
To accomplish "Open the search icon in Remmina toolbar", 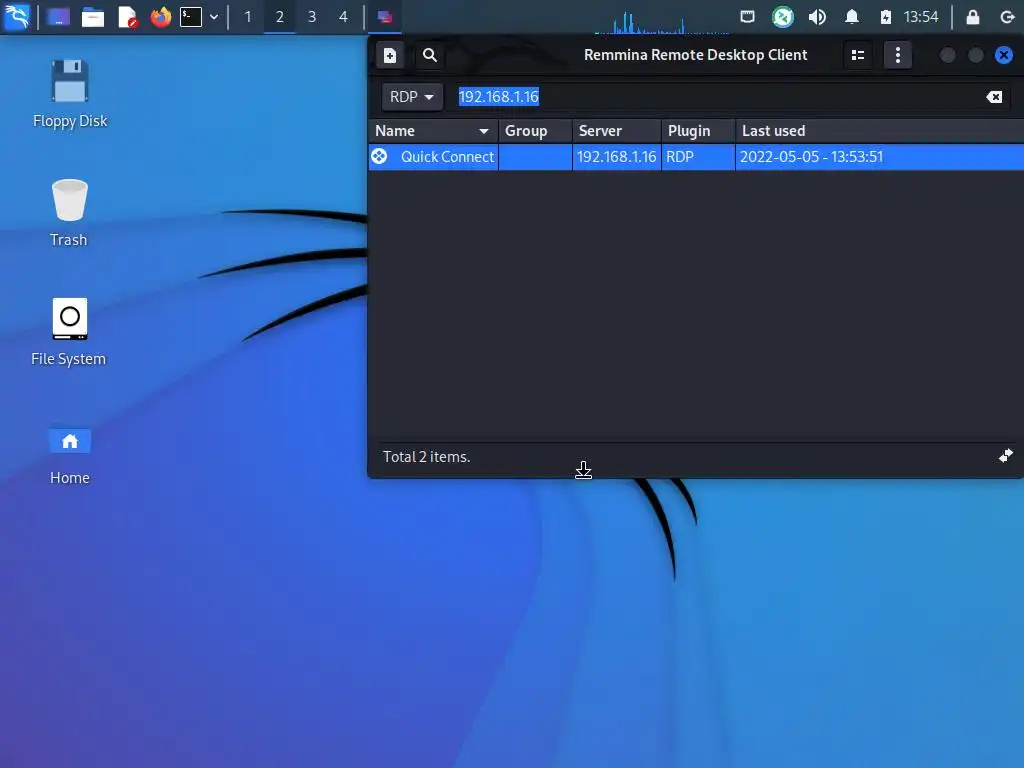I will pos(430,56).
